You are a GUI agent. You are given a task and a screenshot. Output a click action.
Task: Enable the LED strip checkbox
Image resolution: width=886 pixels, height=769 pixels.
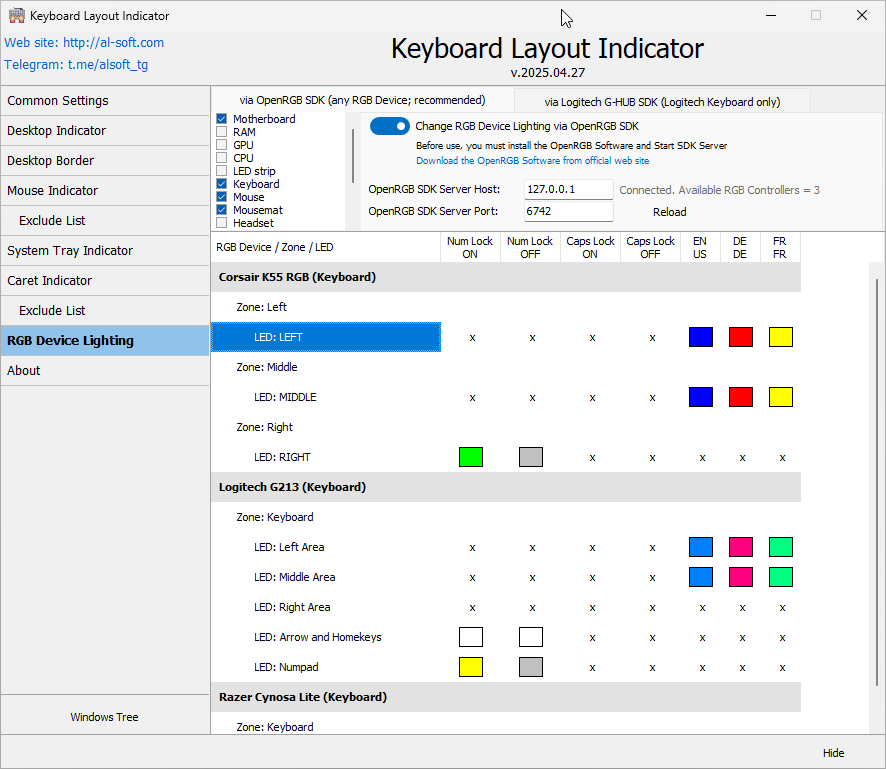tap(221, 170)
